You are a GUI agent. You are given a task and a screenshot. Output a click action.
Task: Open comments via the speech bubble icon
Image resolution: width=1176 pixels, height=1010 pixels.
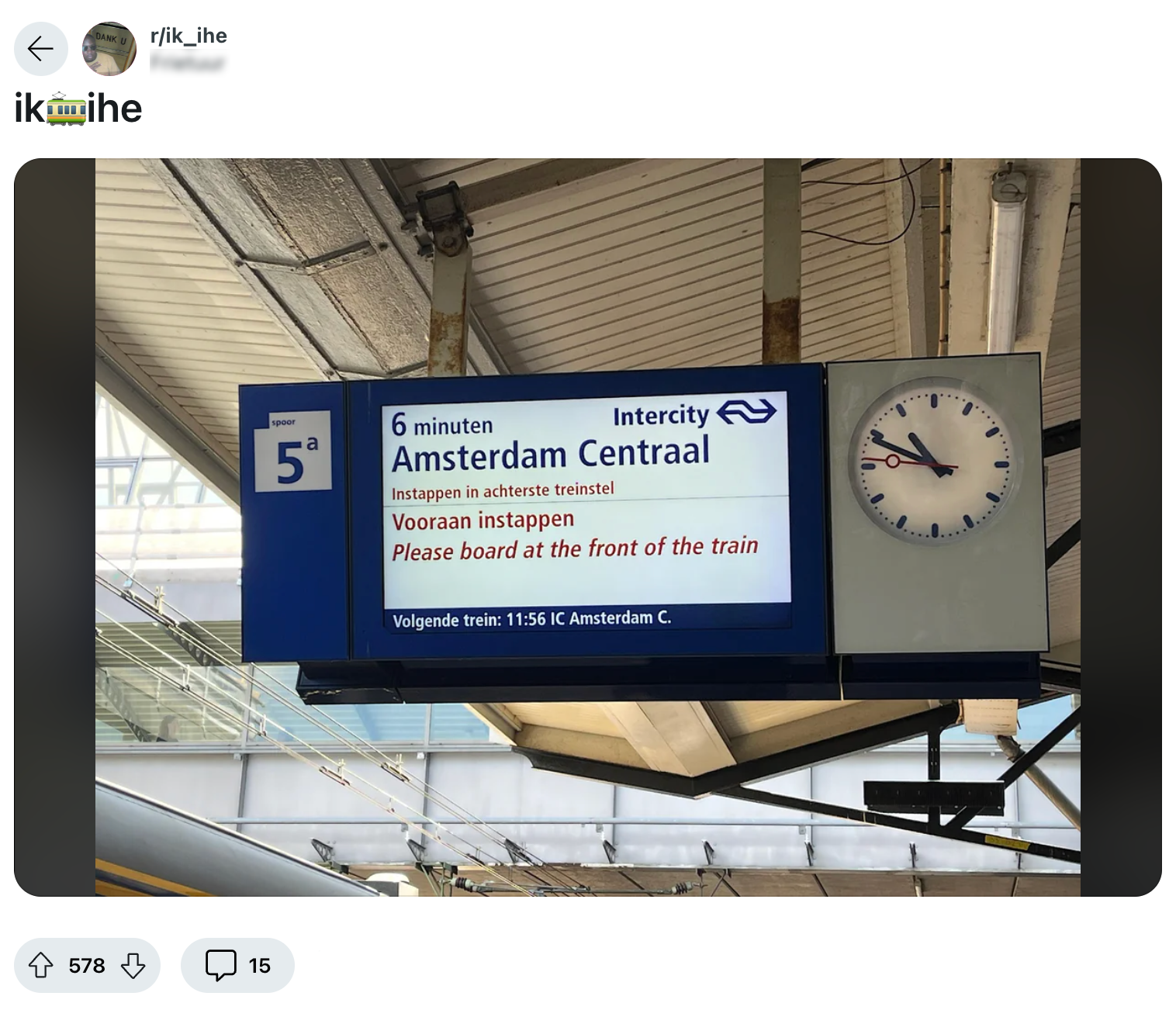(220, 965)
